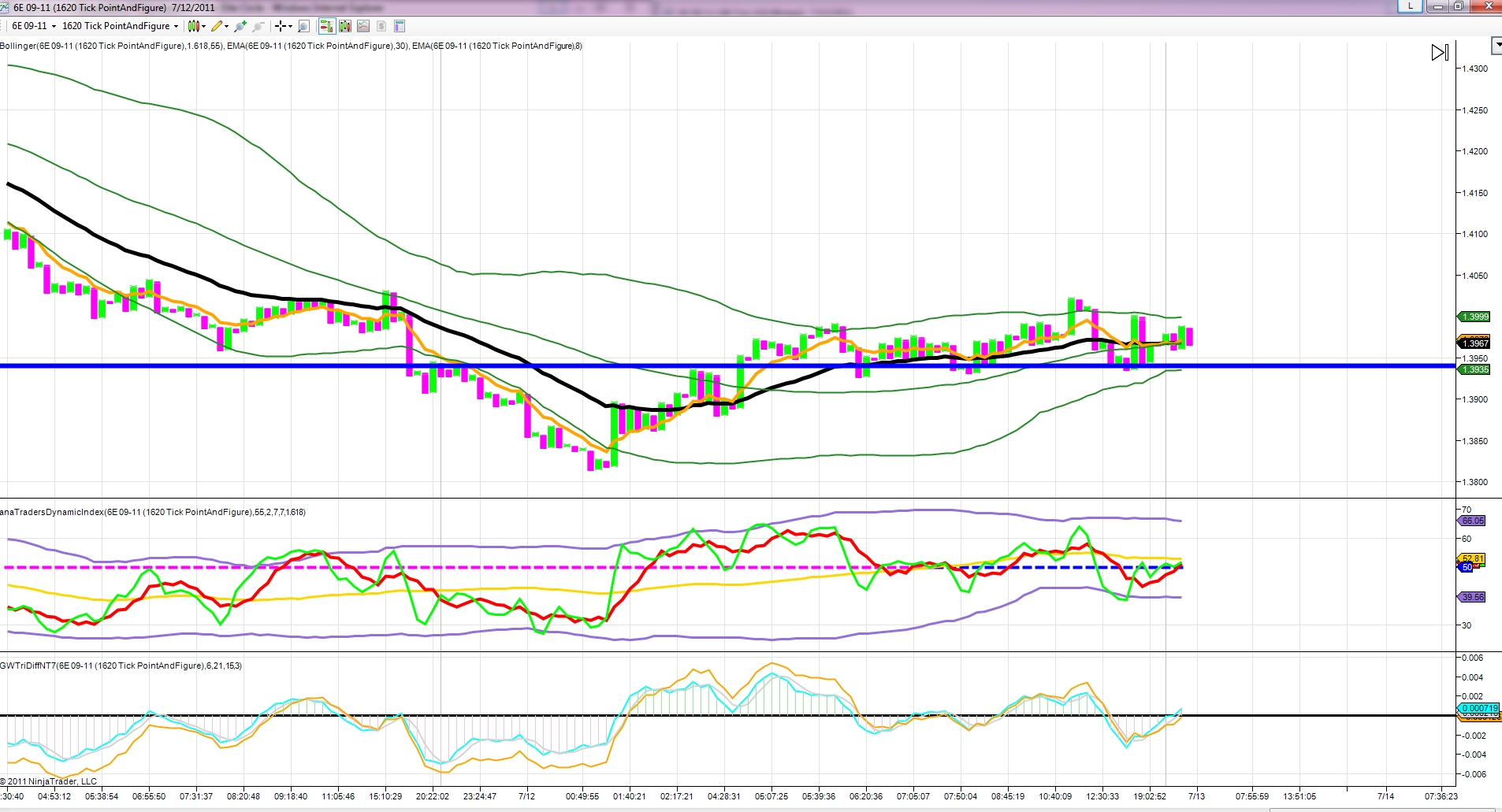Select the thick blue horizontal price line
This screenshot has width=1502, height=812.
(727, 365)
